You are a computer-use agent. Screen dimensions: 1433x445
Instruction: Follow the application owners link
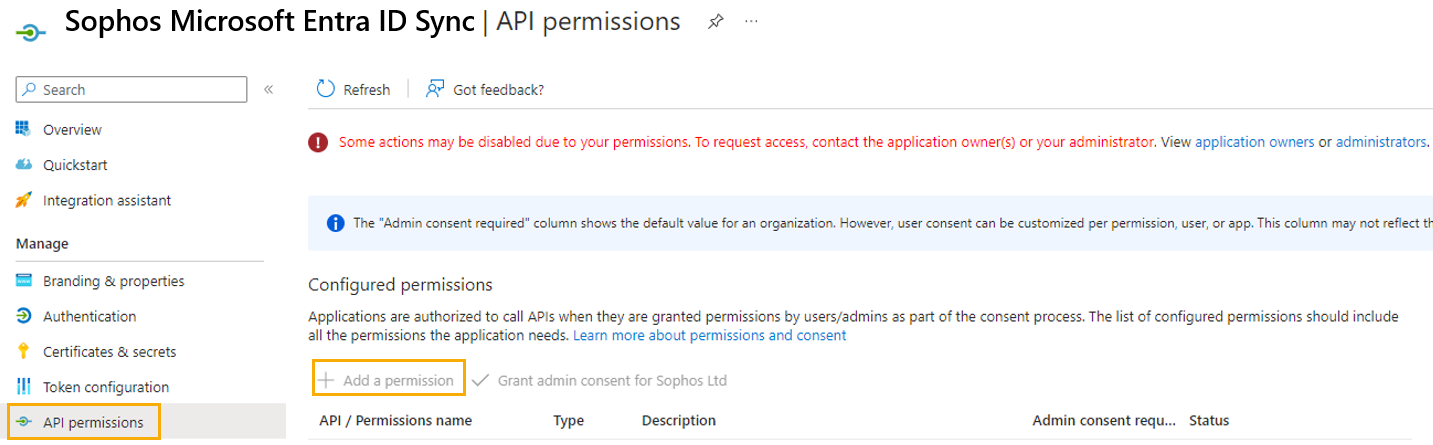pos(1254,142)
